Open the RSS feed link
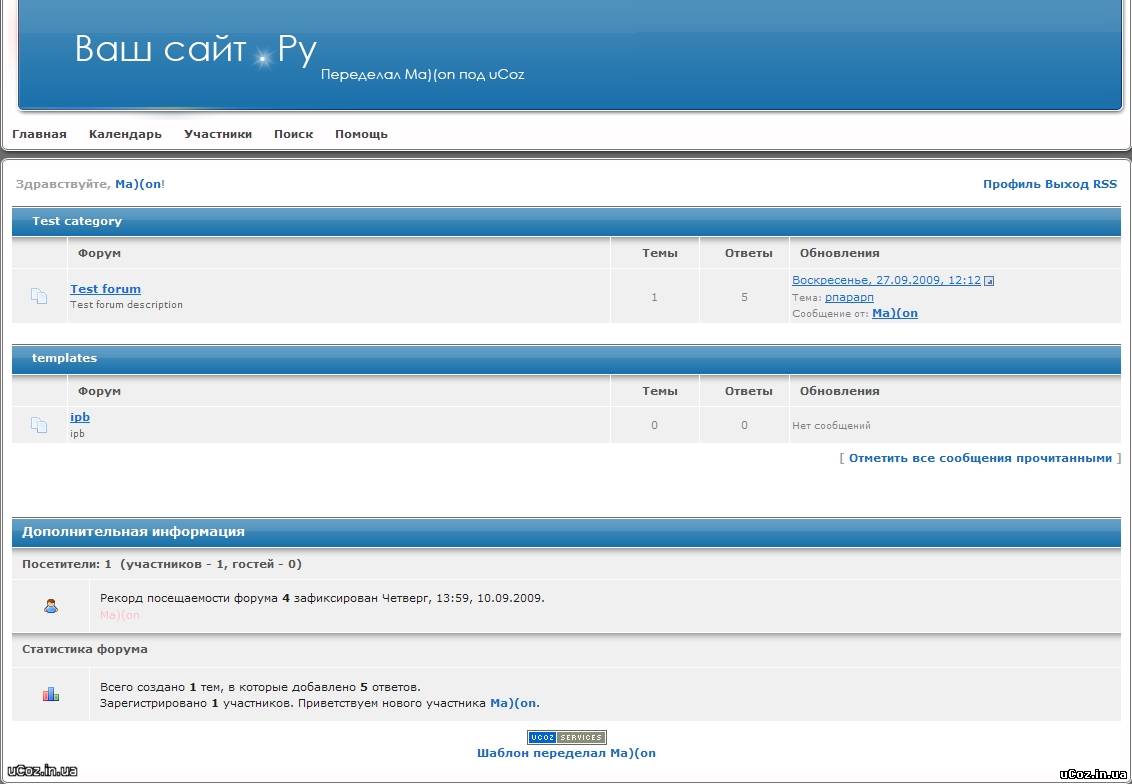 coord(1105,184)
